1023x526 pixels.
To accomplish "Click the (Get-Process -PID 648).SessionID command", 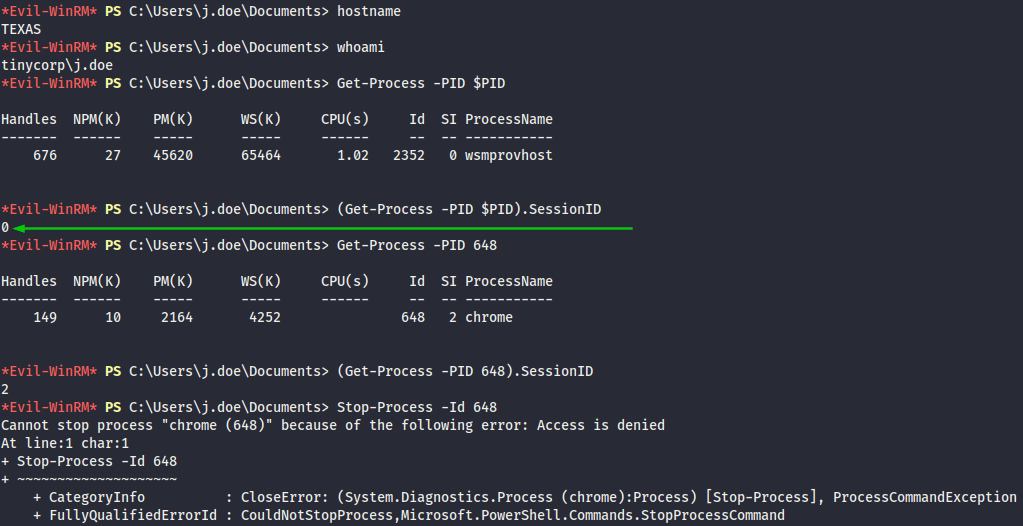I will pyautogui.click(x=465, y=371).
